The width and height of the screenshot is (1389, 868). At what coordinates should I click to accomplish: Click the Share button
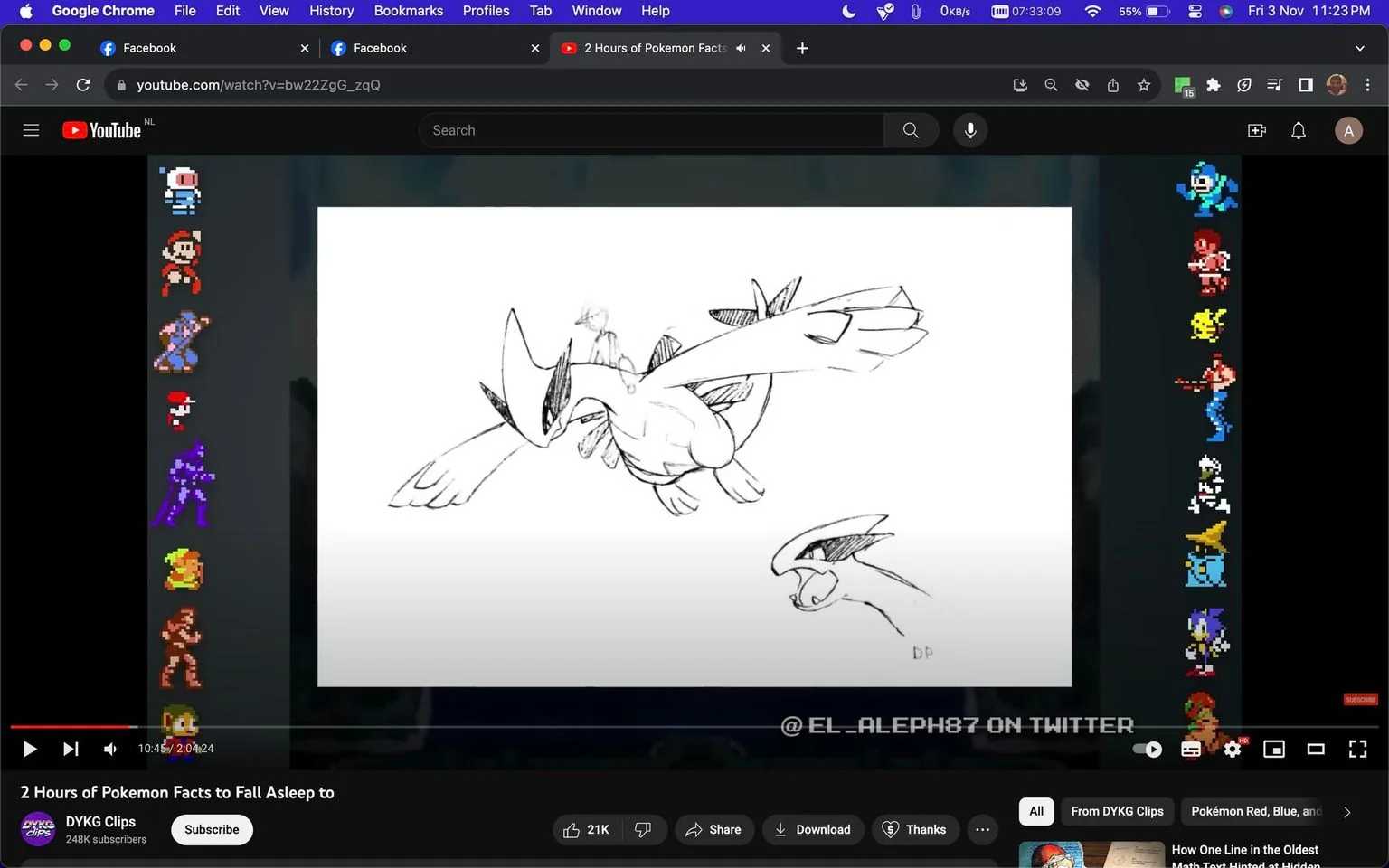click(713, 829)
